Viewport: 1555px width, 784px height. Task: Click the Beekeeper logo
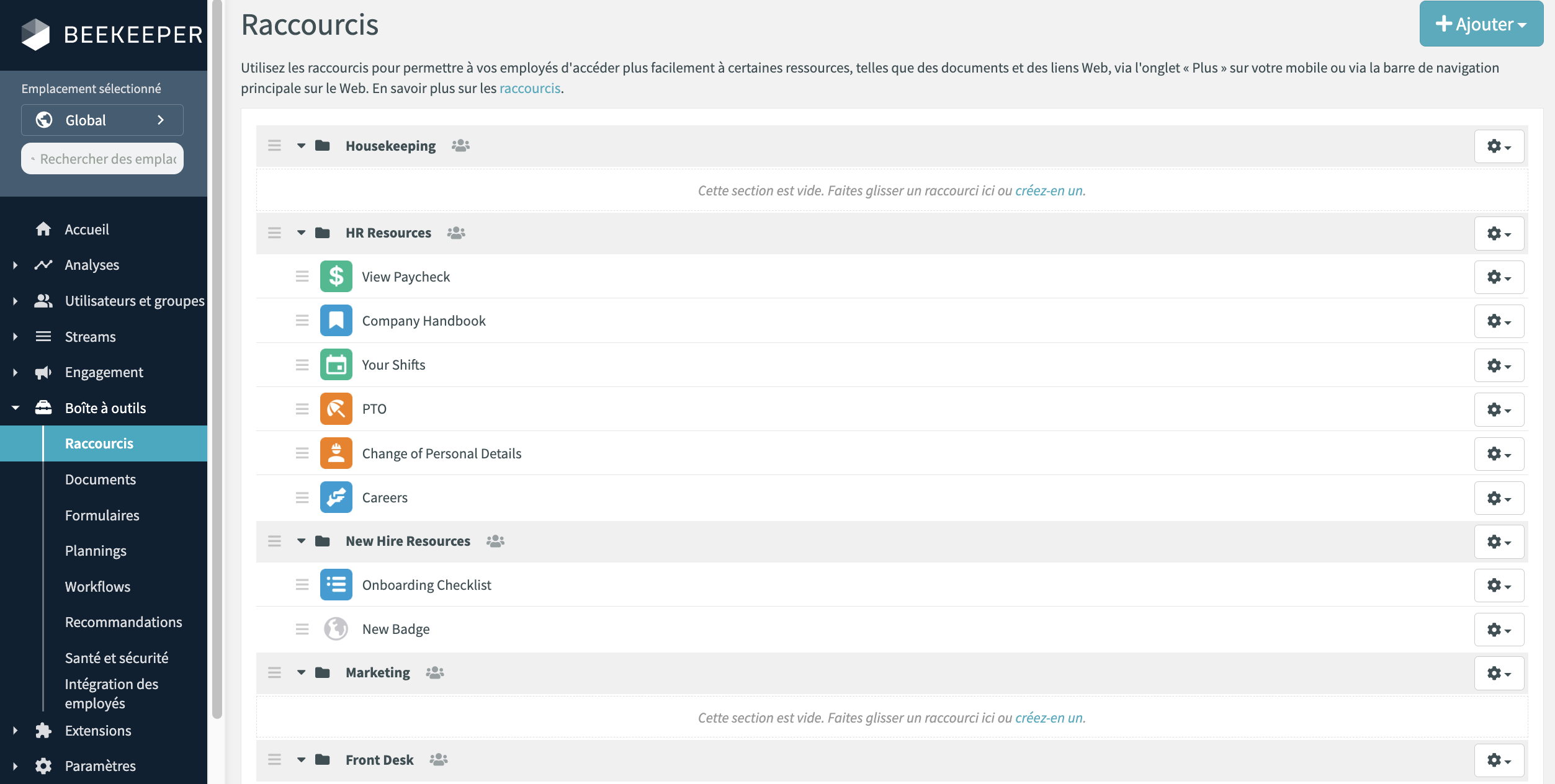[x=112, y=34]
